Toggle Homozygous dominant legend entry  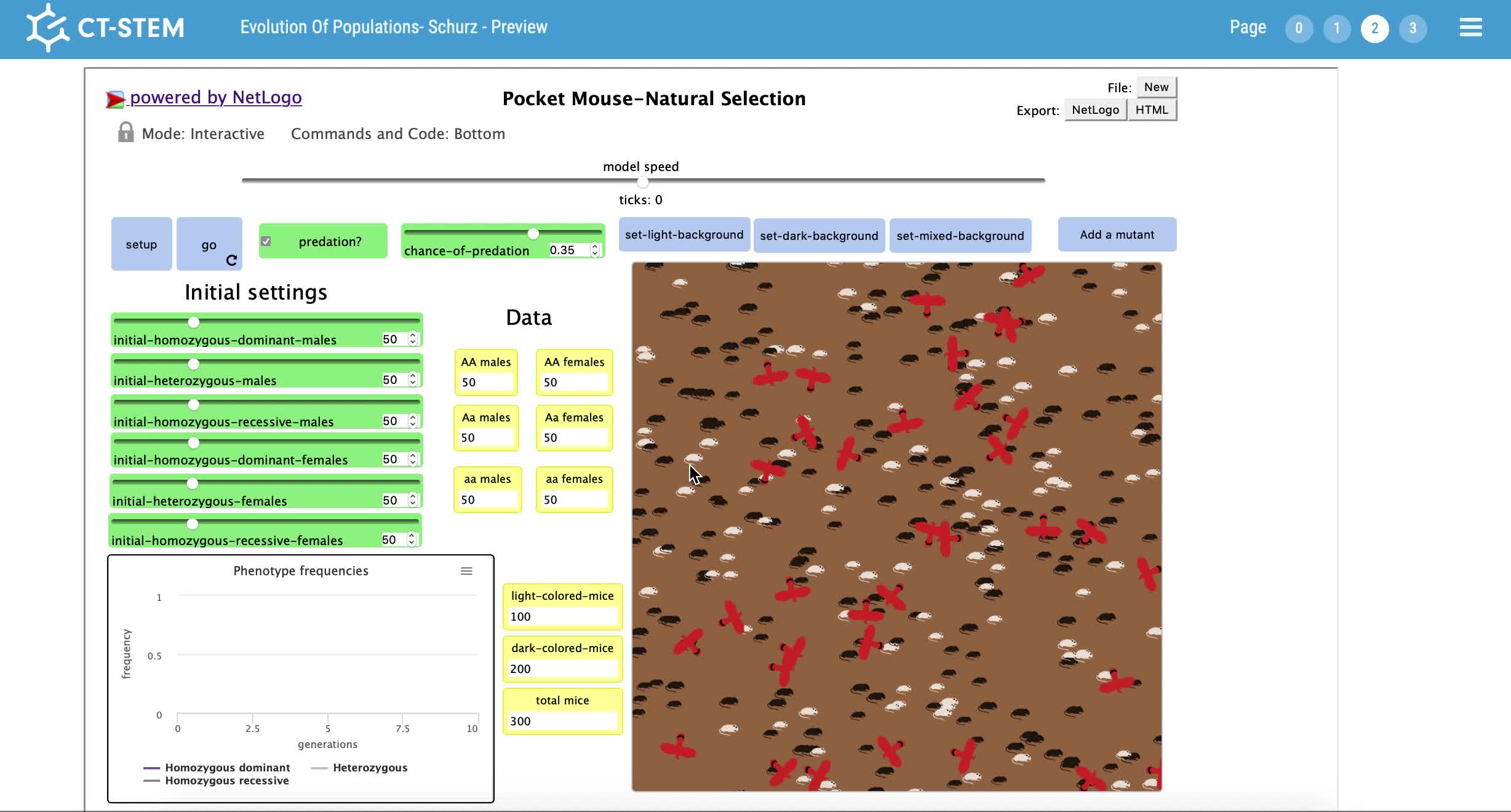(217, 768)
